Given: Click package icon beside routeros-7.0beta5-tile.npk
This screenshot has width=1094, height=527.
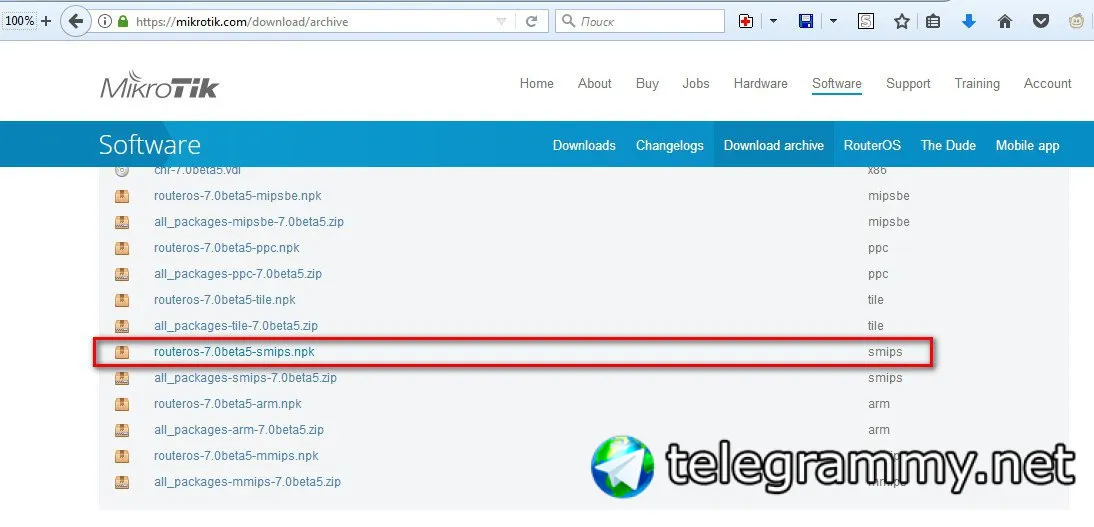Looking at the screenshot, I should [122, 299].
